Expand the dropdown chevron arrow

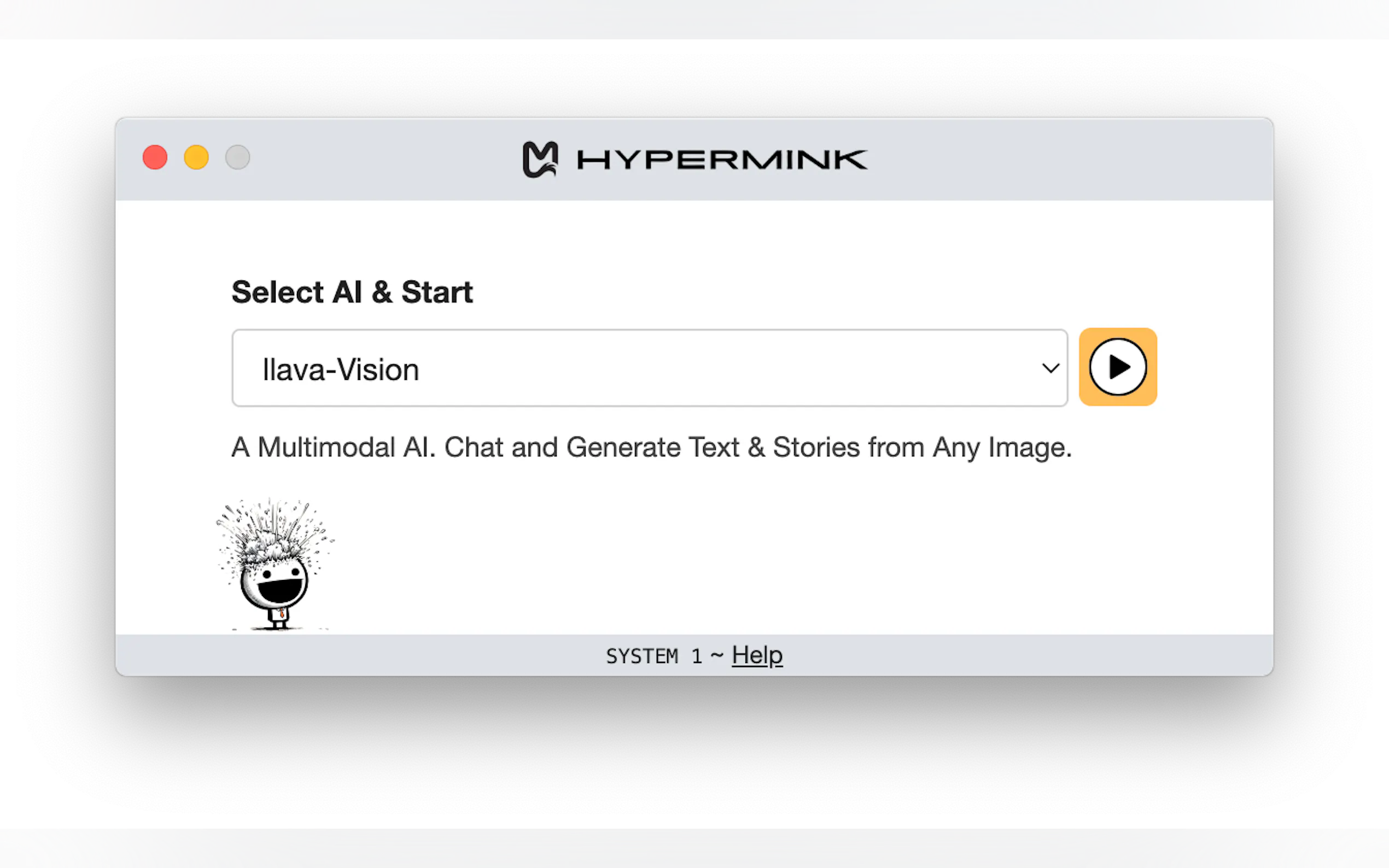tap(1050, 368)
